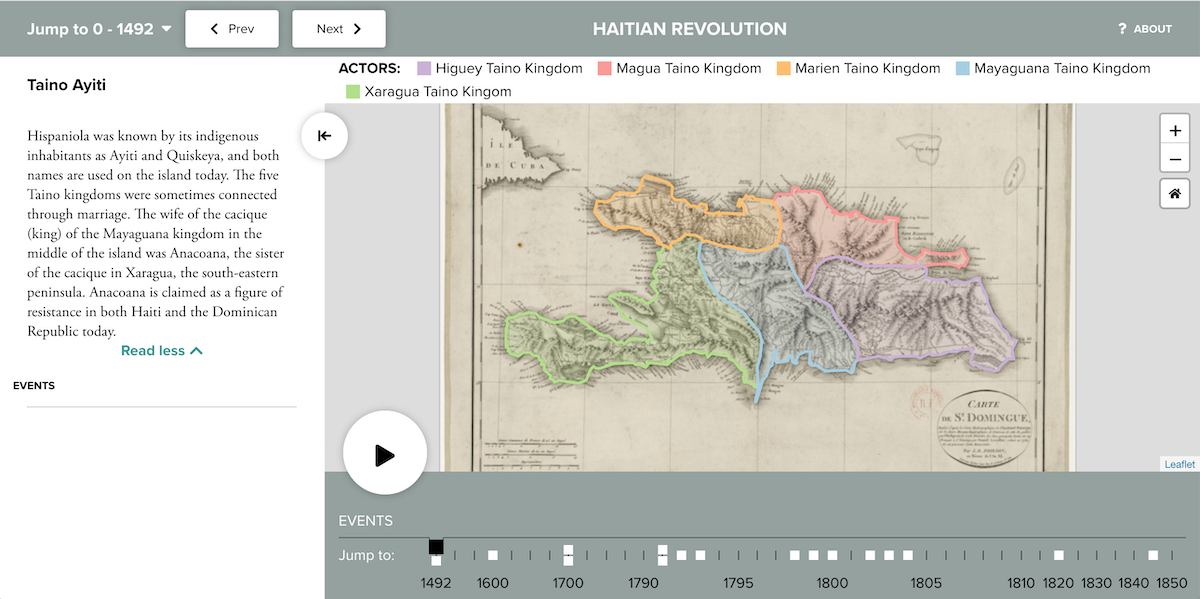The height and width of the screenshot is (599, 1200).
Task: Click the 1805 timeline year label
Action: 926,583
